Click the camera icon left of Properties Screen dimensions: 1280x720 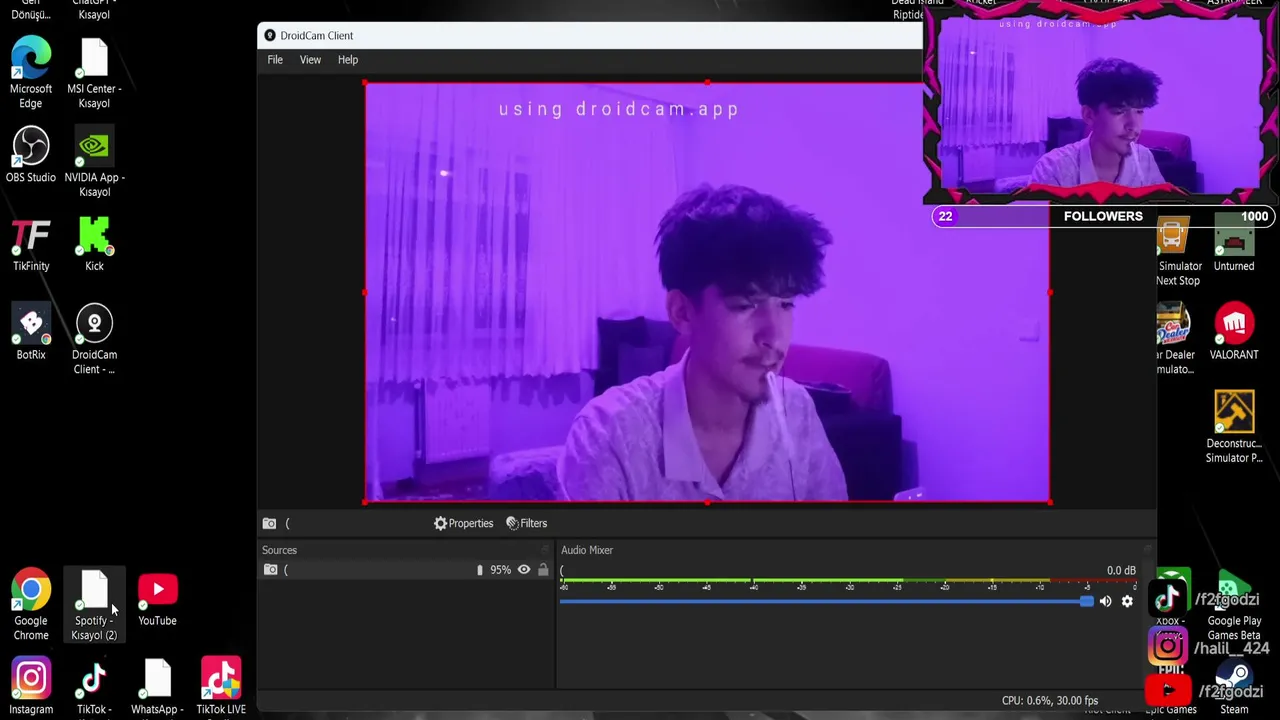click(x=269, y=523)
